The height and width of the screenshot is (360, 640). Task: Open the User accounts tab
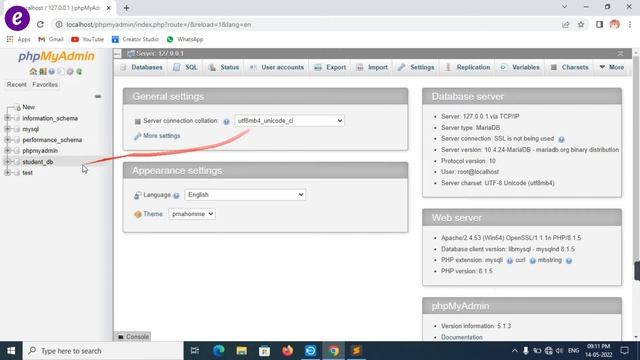[x=277, y=67]
